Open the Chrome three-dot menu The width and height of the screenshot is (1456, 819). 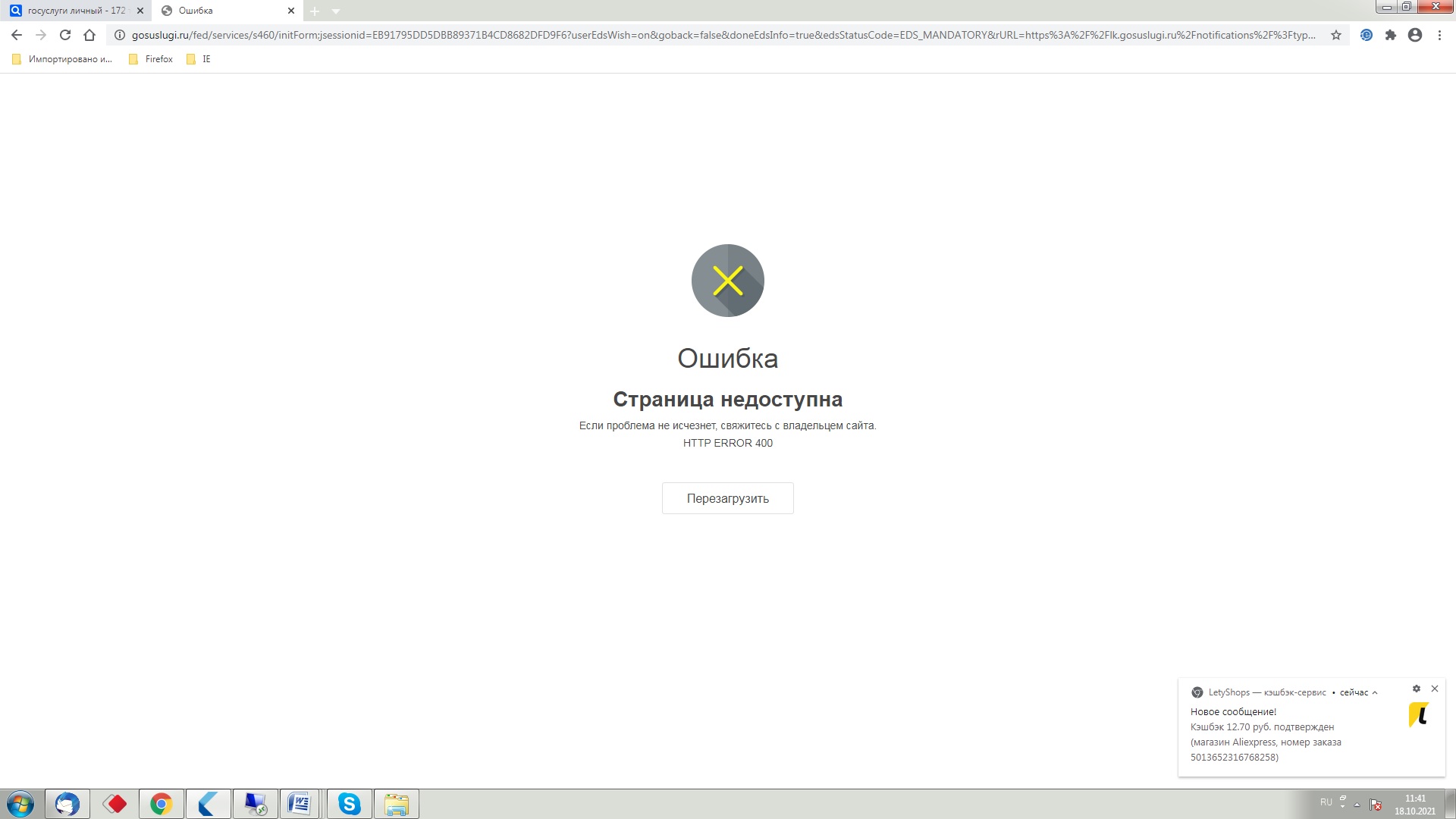1439,35
